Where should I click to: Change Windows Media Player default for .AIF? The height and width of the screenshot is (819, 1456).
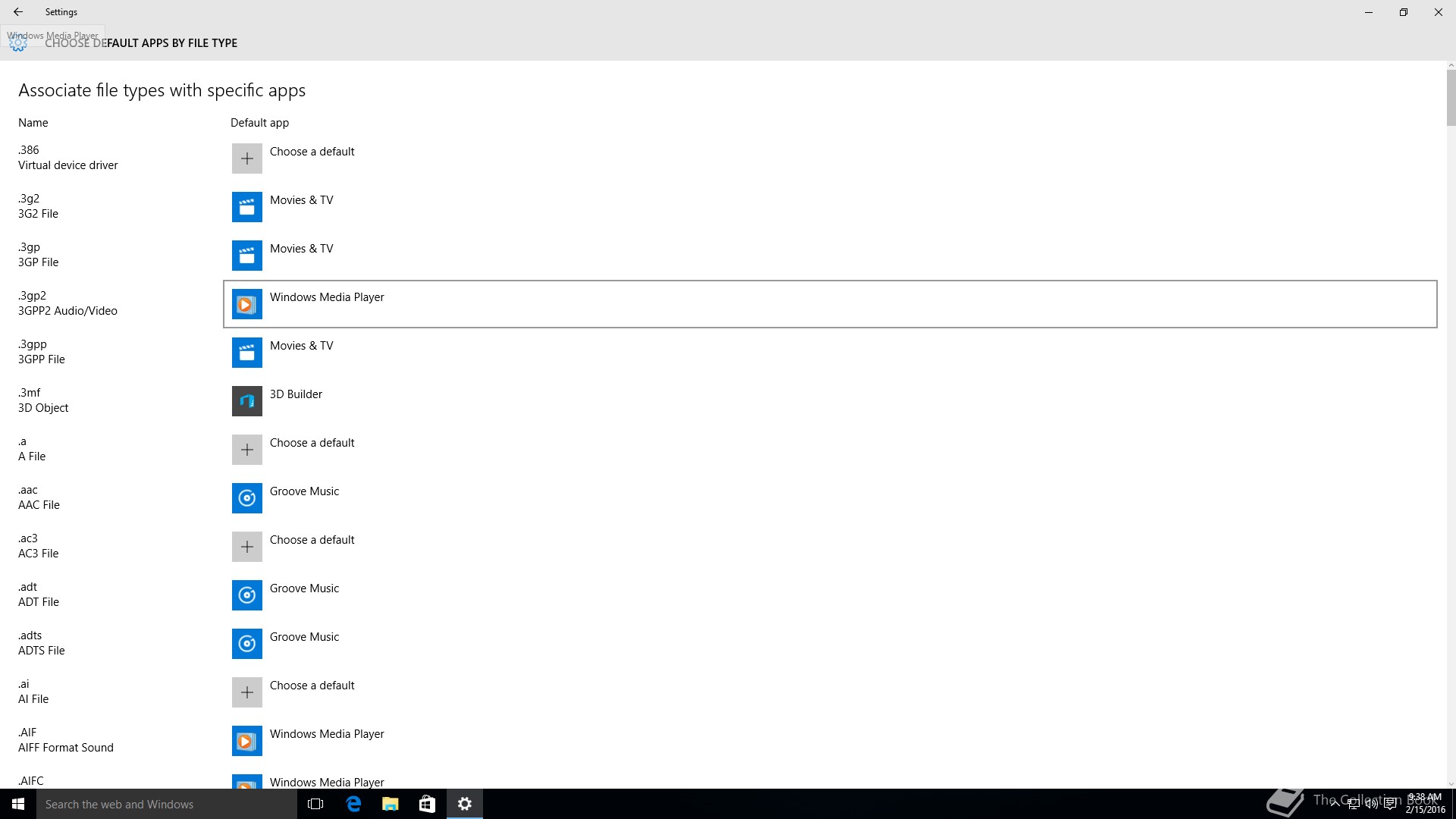coord(830,741)
